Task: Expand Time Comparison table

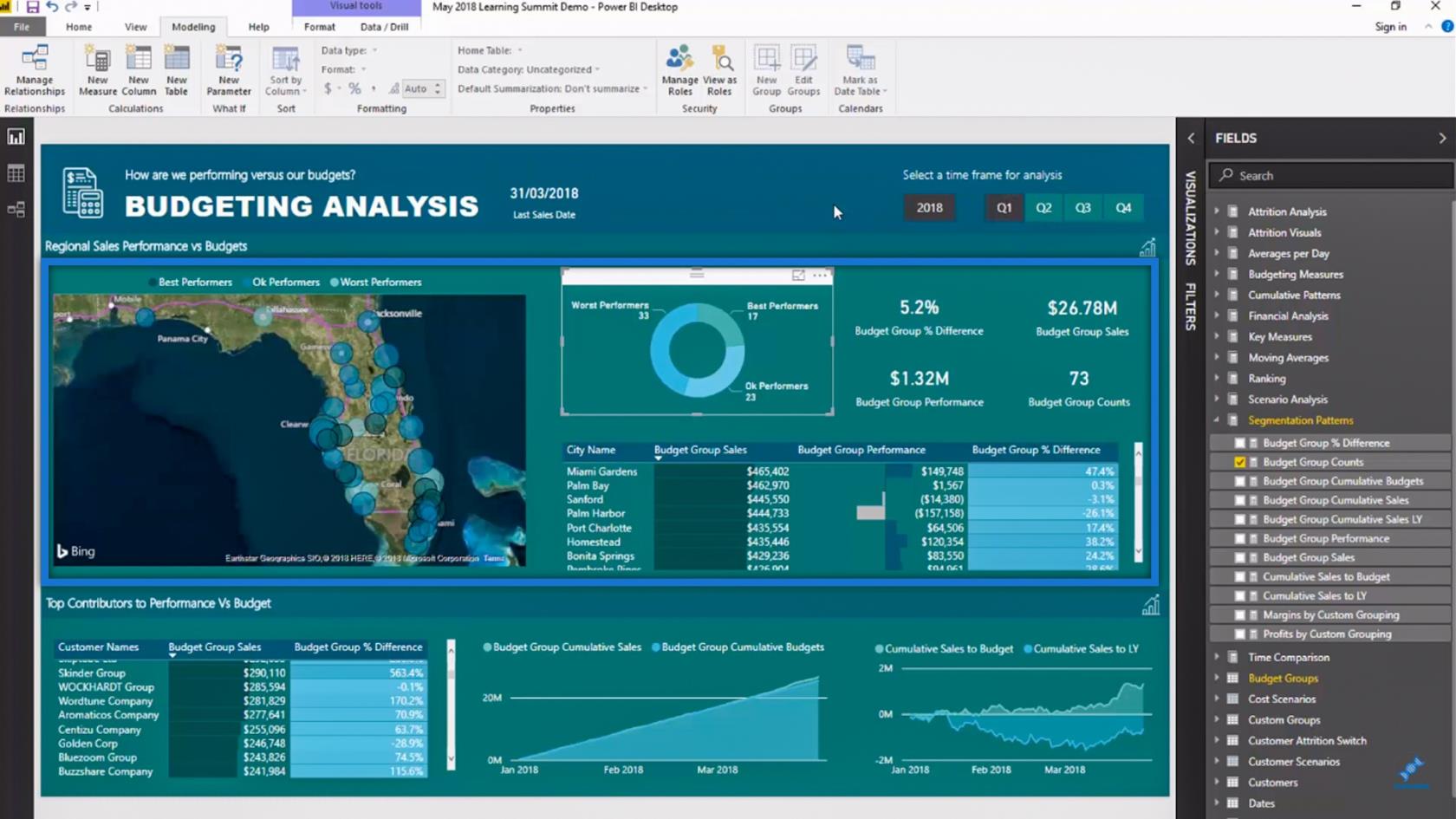Action: [x=1217, y=657]
